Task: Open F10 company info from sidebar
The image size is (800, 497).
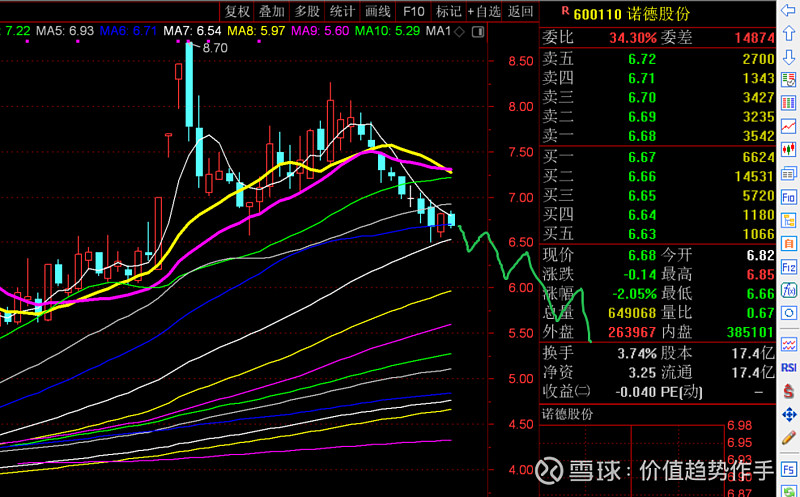Action: (788, 197)
